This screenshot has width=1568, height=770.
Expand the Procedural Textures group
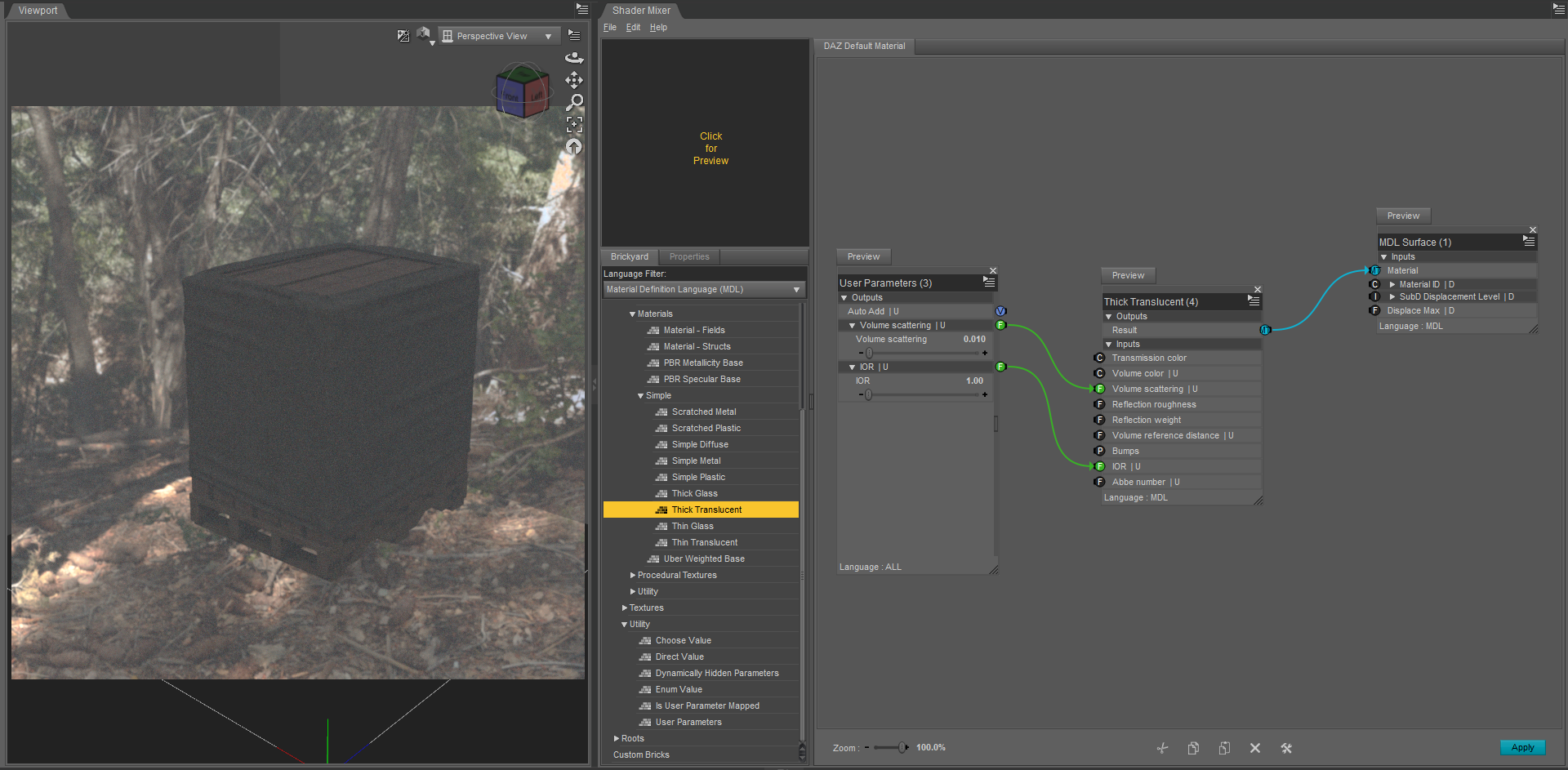(632, 576)
